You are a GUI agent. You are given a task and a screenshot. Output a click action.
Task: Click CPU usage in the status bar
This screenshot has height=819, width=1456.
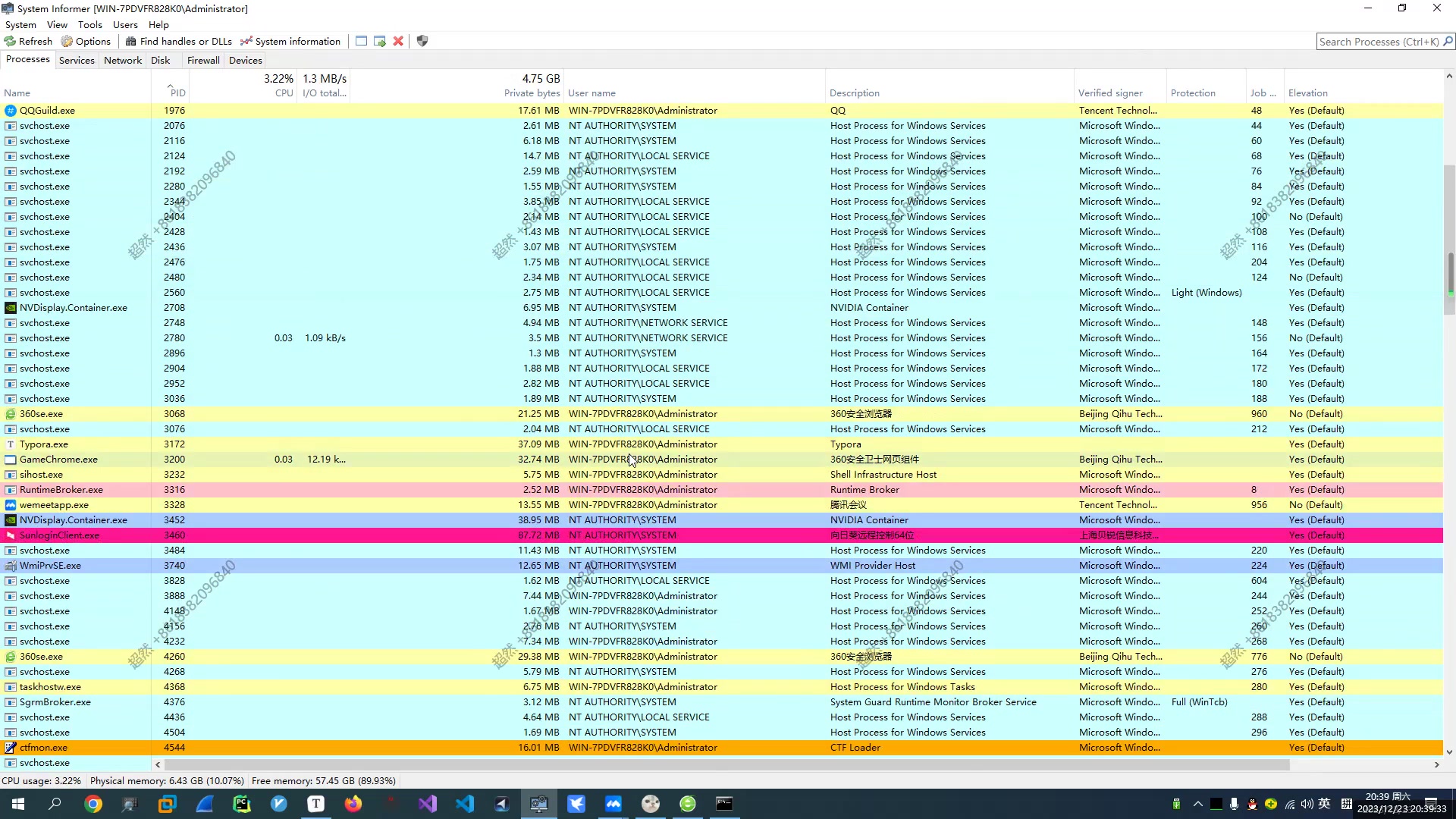click(41, 780)
